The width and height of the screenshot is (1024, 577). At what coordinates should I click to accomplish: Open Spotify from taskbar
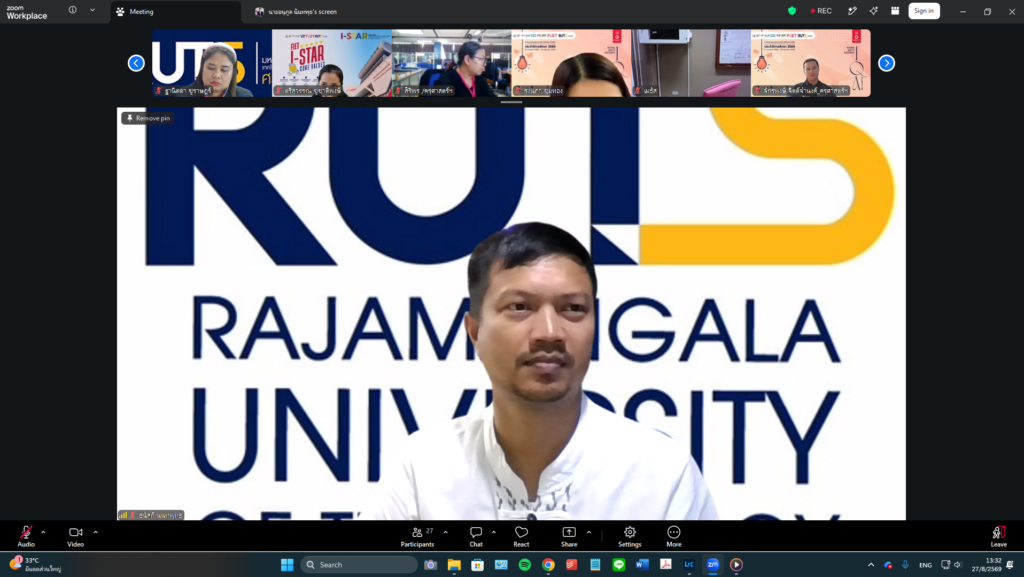click(x=524, y=565)
